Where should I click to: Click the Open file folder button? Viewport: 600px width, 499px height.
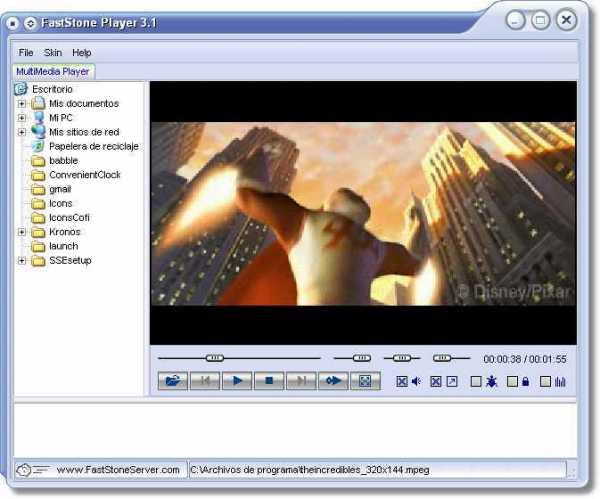[x=172, y=381]
